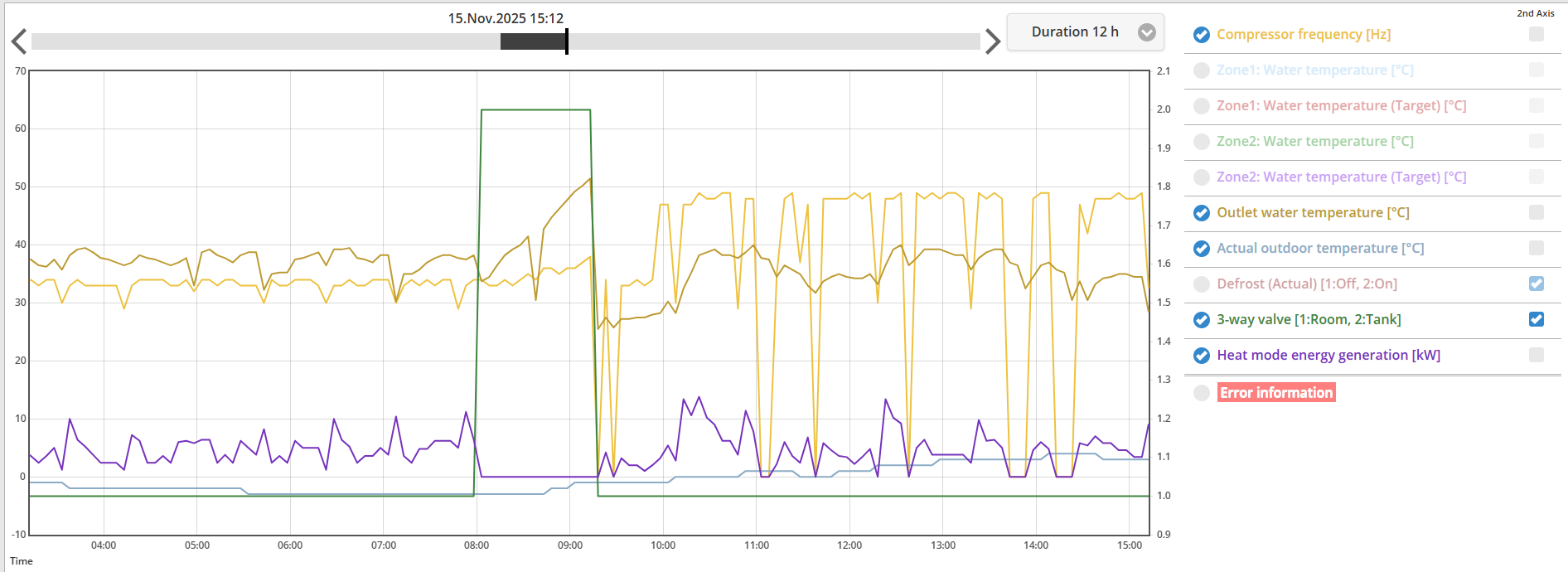The width and height of the screenshot is (1568, 572).
Task: Uncheck 2nd Axis box for 3-way valve
Action: tap(1536, 319)
